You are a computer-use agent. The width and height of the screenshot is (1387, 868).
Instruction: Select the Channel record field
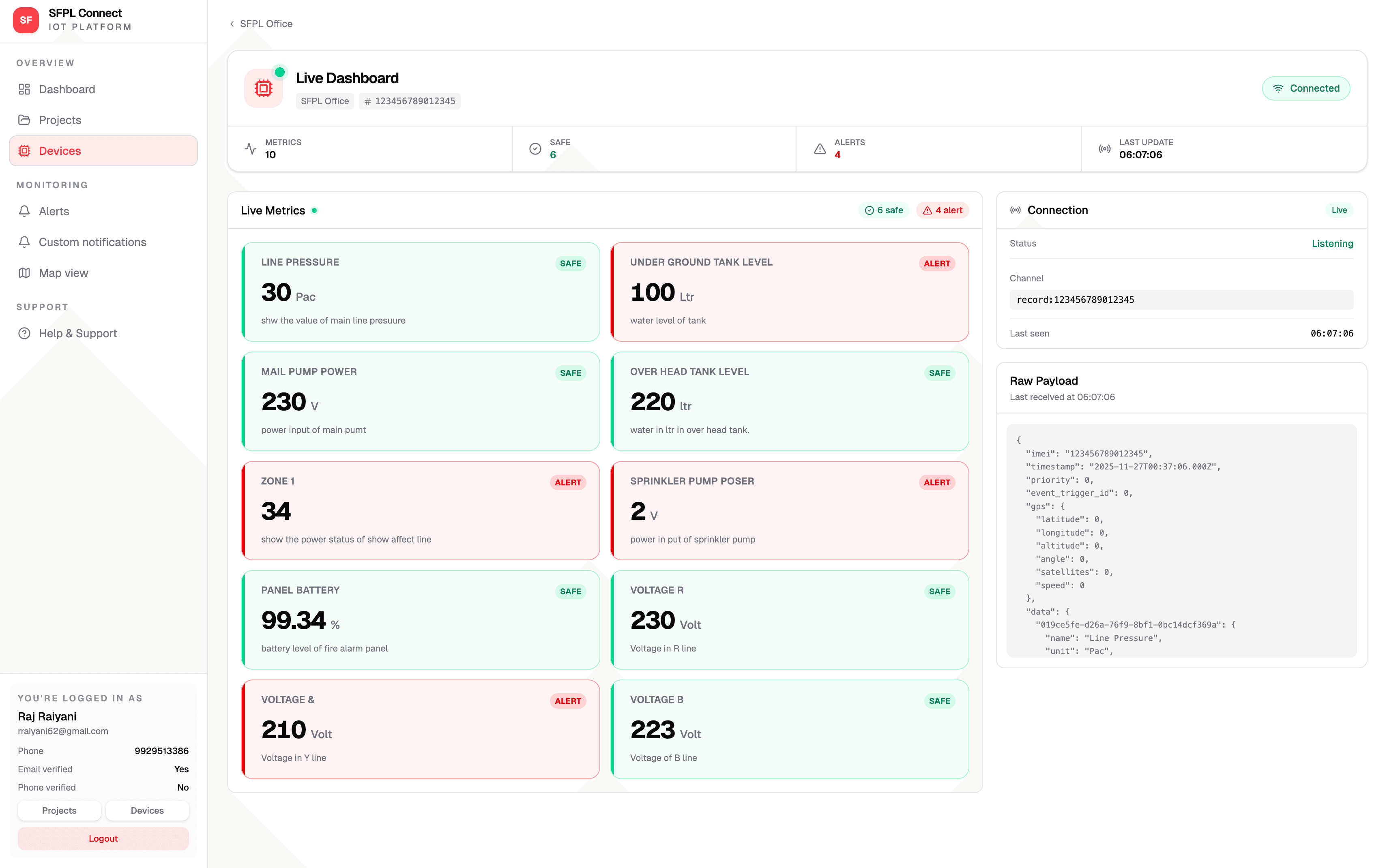tap(1181, 300)
